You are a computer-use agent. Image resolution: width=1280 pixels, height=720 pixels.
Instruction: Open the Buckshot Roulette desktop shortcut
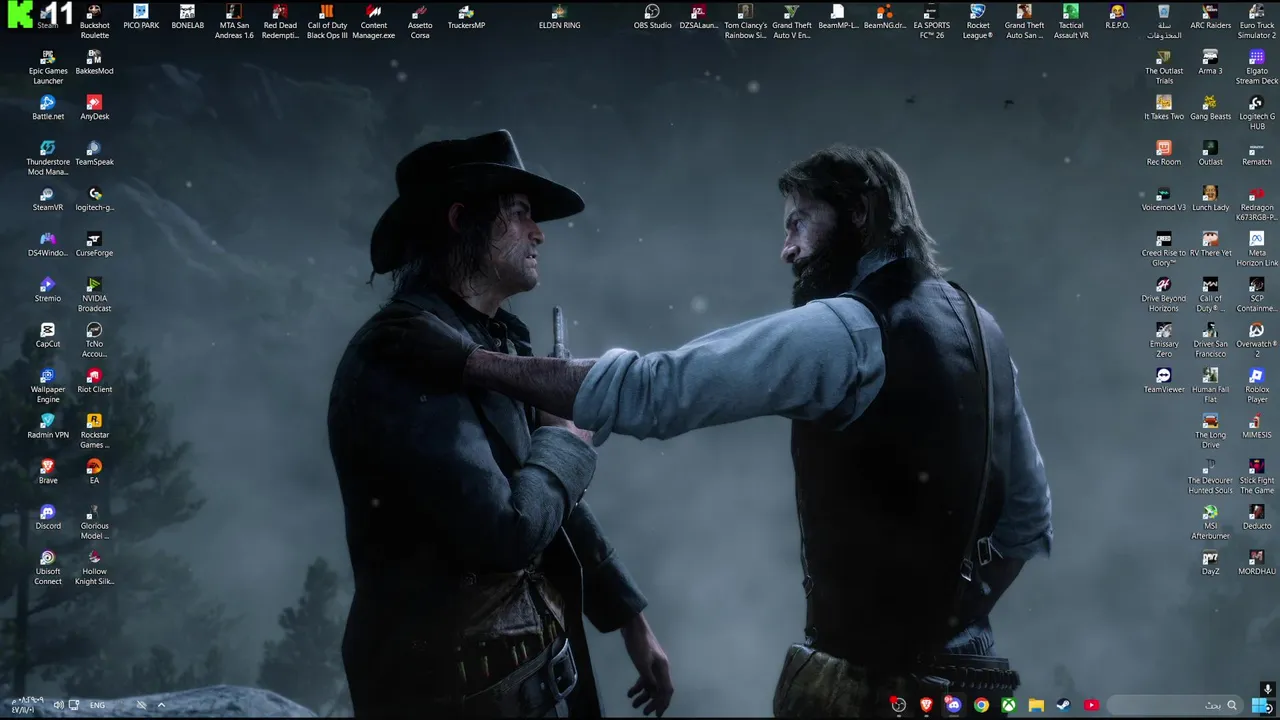pyautogui.click(x=94, y=20)
